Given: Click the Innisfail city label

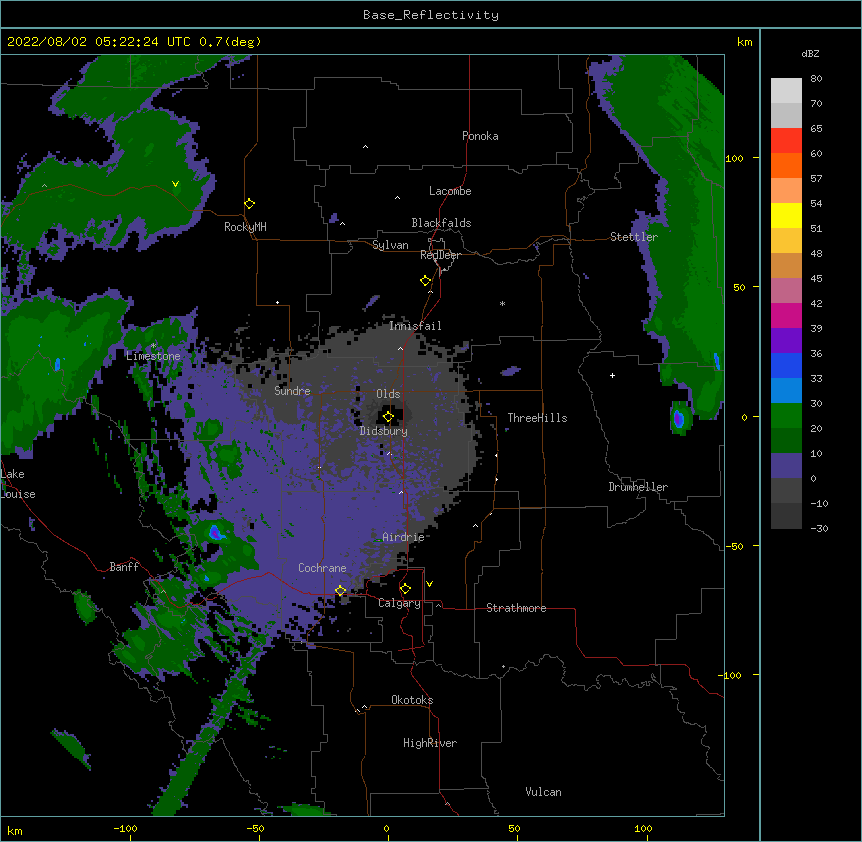Looking at the screenshot, I should coord(415,326).
